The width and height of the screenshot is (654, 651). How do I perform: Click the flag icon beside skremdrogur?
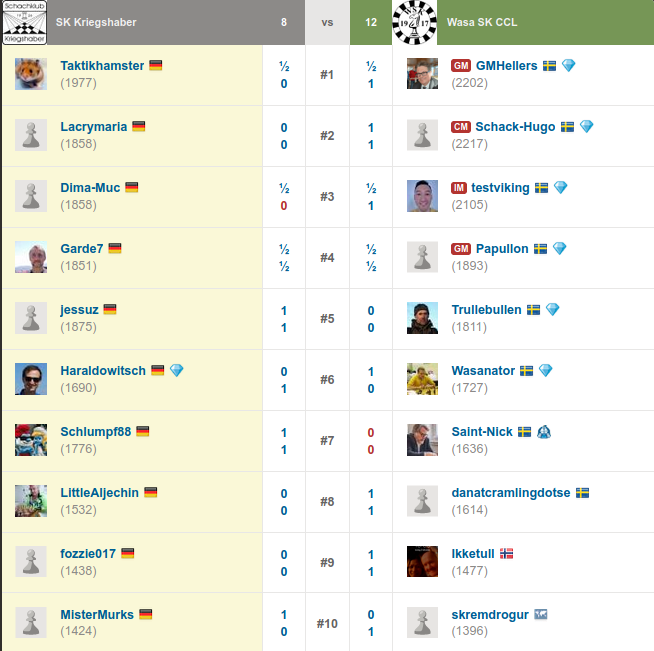point(541,615)
